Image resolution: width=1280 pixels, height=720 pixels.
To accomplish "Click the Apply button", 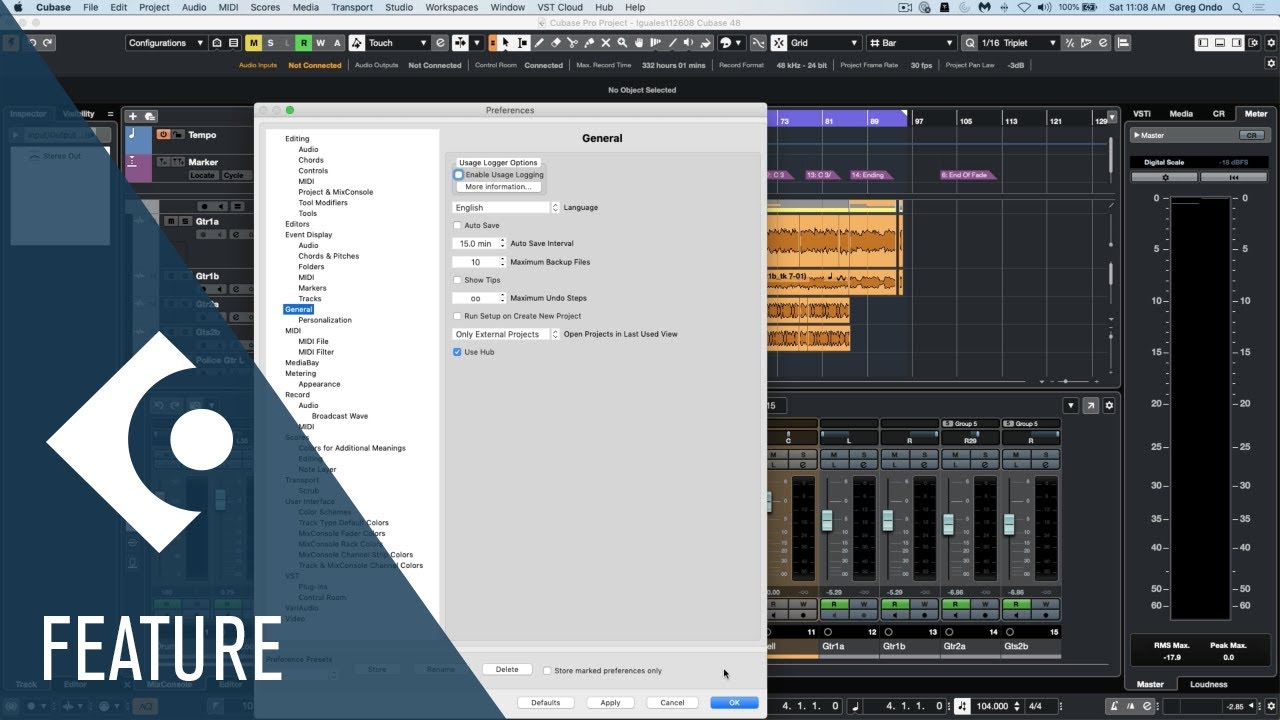I will coord(610,703).
